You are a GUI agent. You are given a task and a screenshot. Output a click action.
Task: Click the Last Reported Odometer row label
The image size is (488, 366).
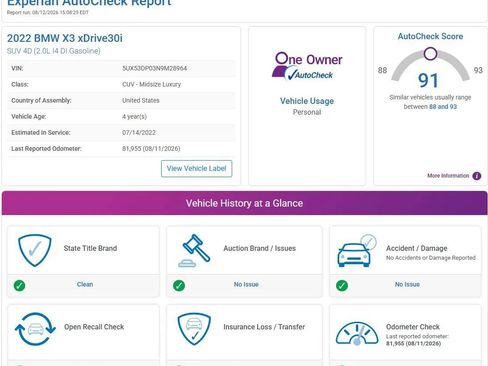coord(46,149)
